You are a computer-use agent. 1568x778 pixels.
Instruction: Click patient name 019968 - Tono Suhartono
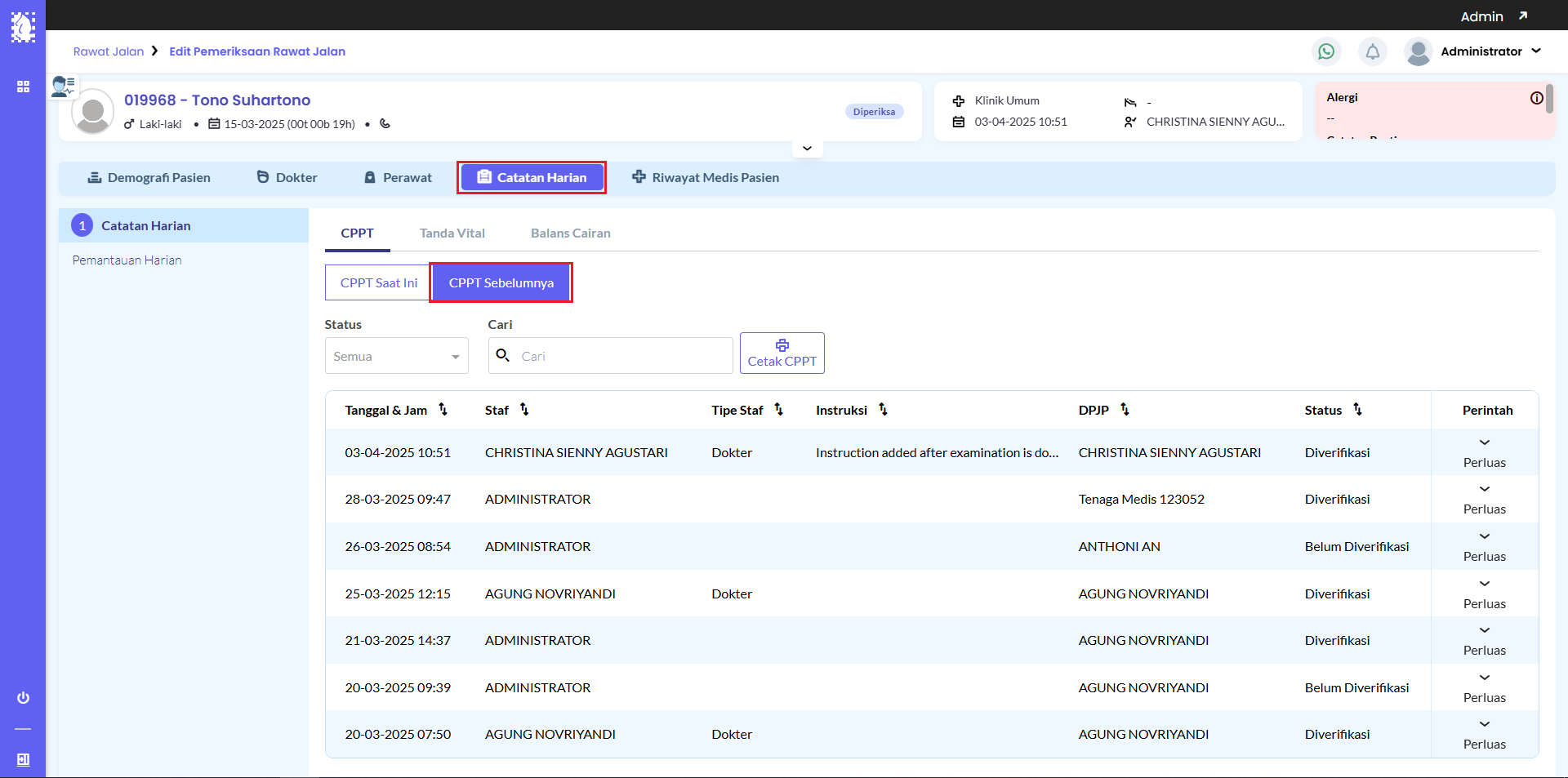[217, 100]
